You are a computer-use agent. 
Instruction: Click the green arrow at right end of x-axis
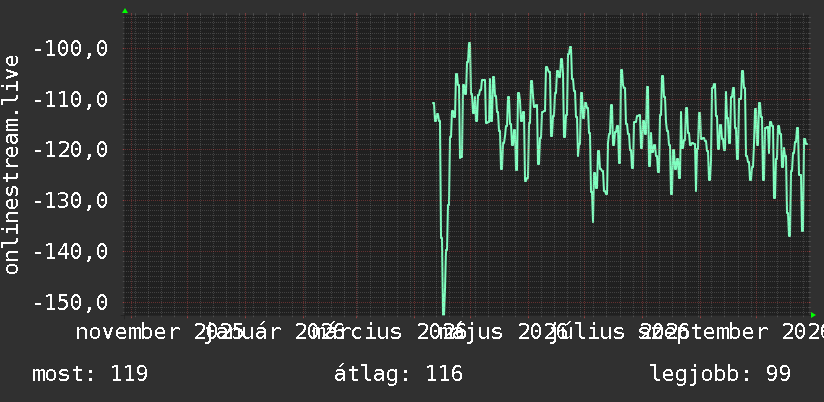click(813, 315)
